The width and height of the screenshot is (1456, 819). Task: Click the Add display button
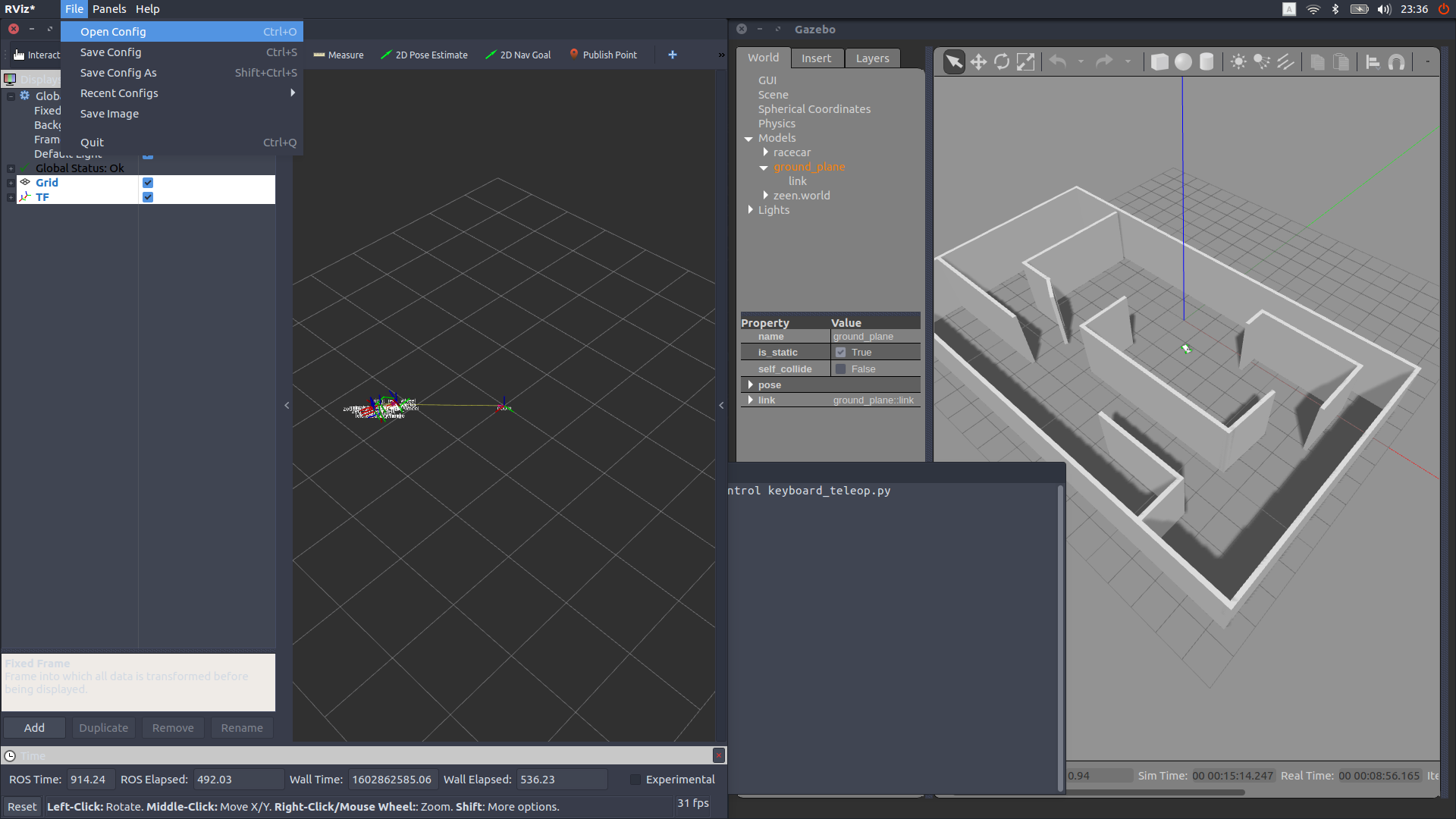coord(34,728)
